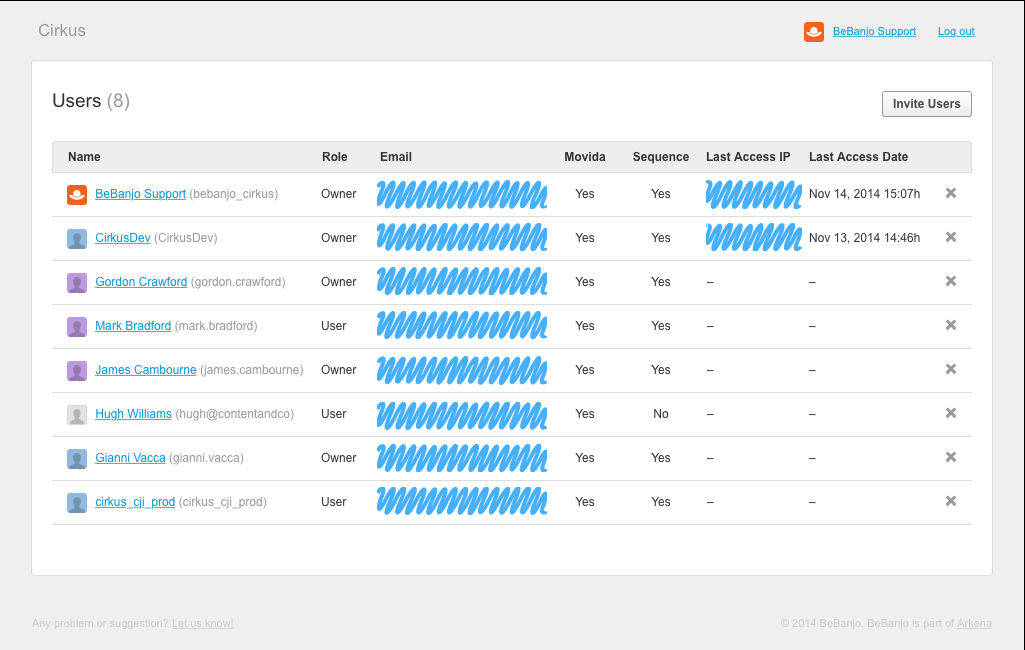Image resolution: width=1025 pixels, height=650 pixels.
Task: Open James Cambourne's user page
Action: pos(145,370)
